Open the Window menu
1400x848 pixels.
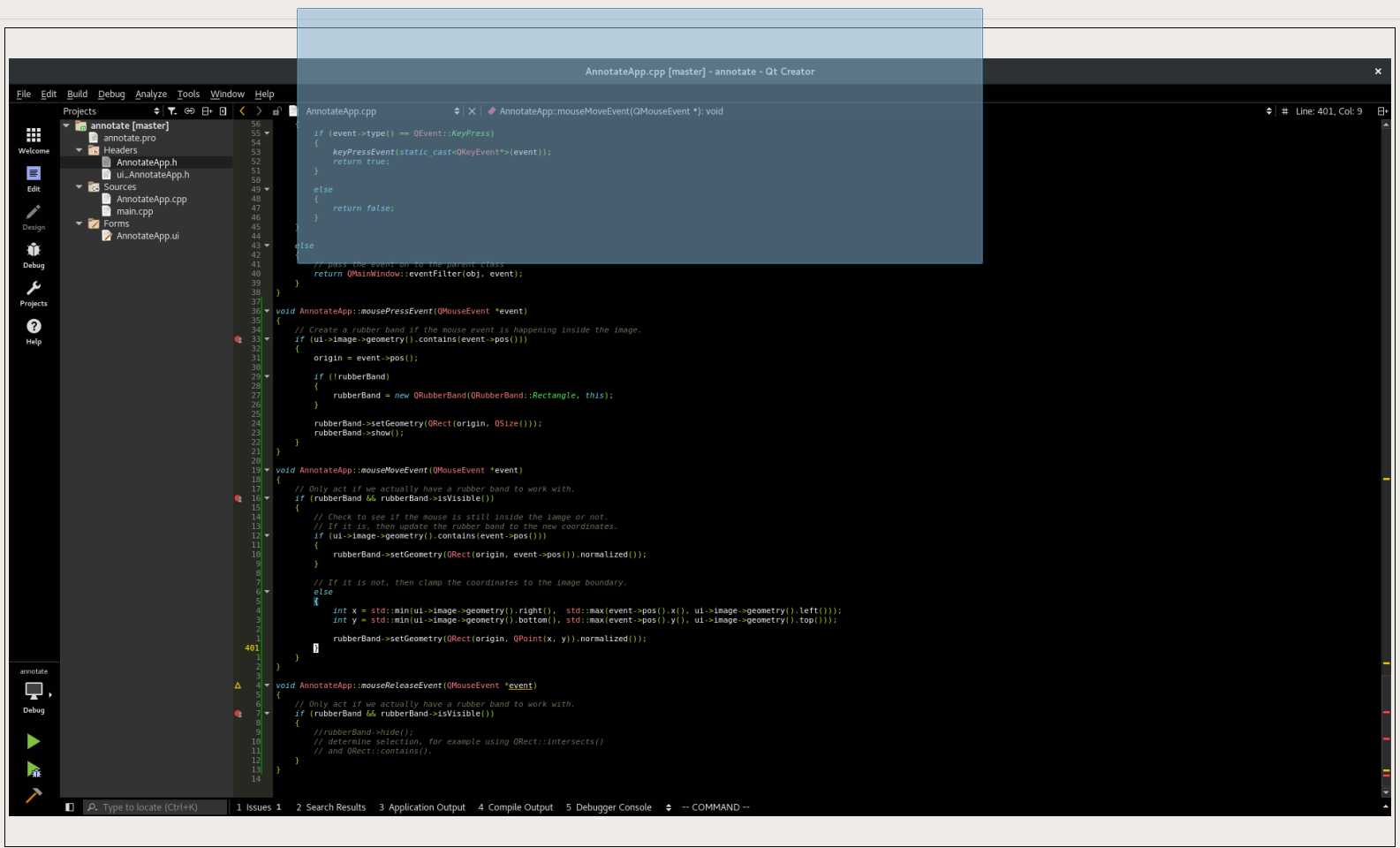pyautogui.click(x=227, y=95)
